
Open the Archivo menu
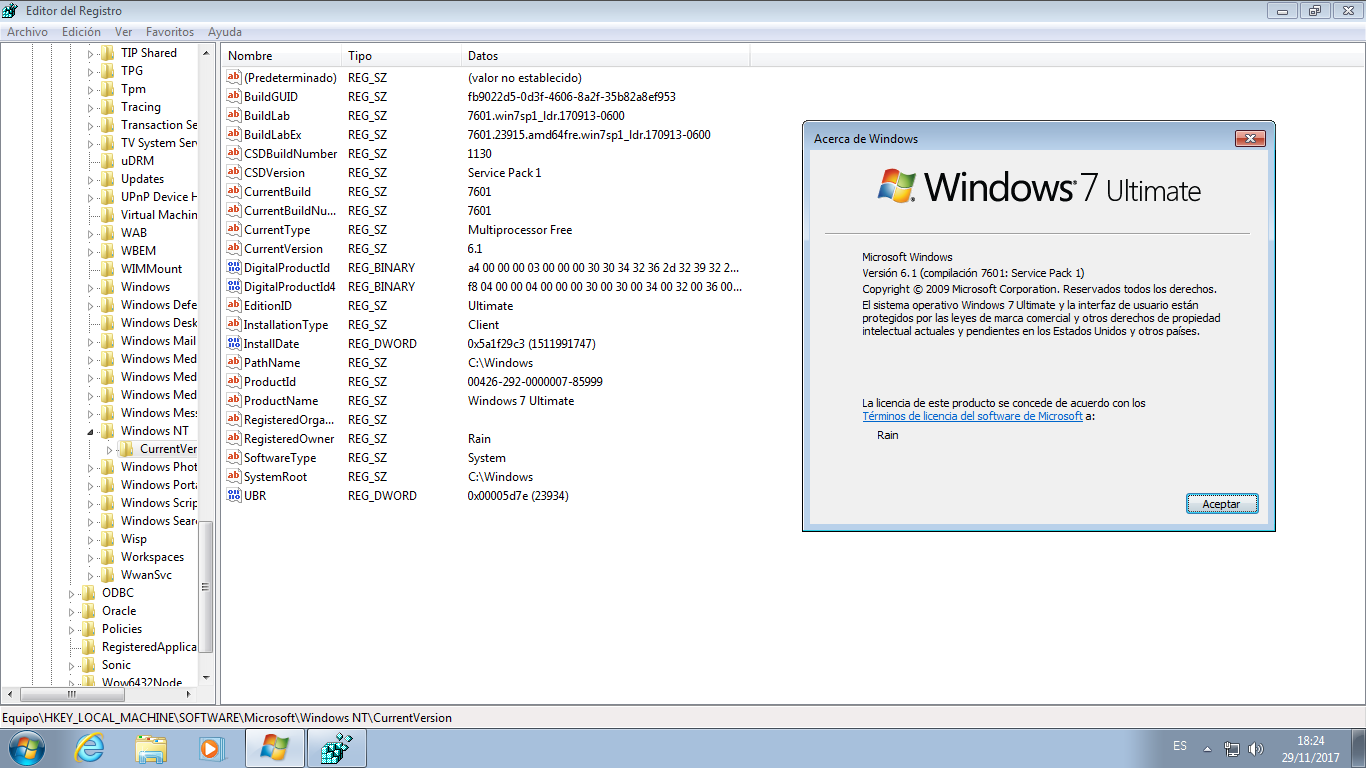coord(27,32)
